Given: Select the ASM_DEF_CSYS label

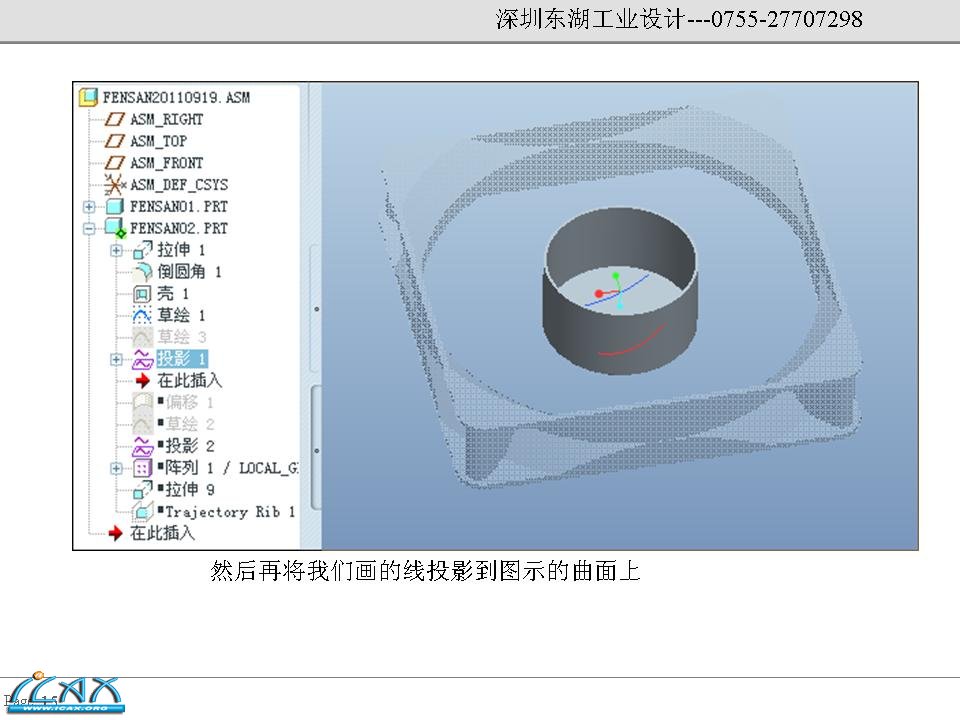Looking at the screenshot, I should 179,184.
